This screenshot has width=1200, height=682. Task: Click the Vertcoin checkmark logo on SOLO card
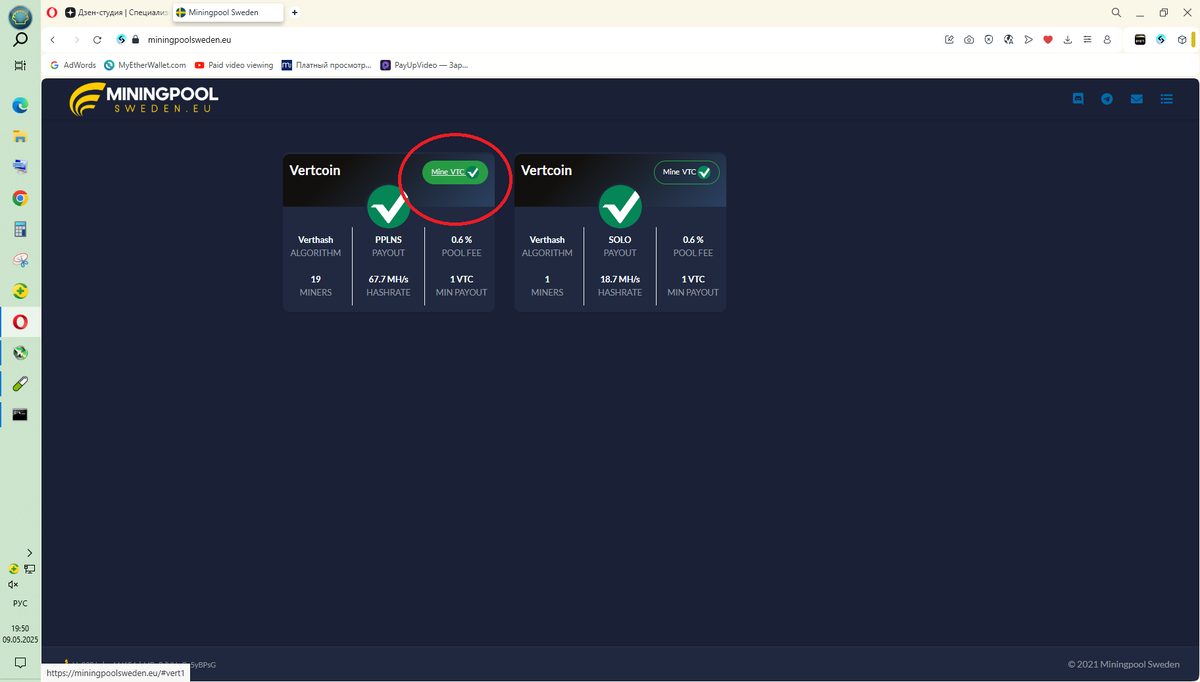(620, 206)
